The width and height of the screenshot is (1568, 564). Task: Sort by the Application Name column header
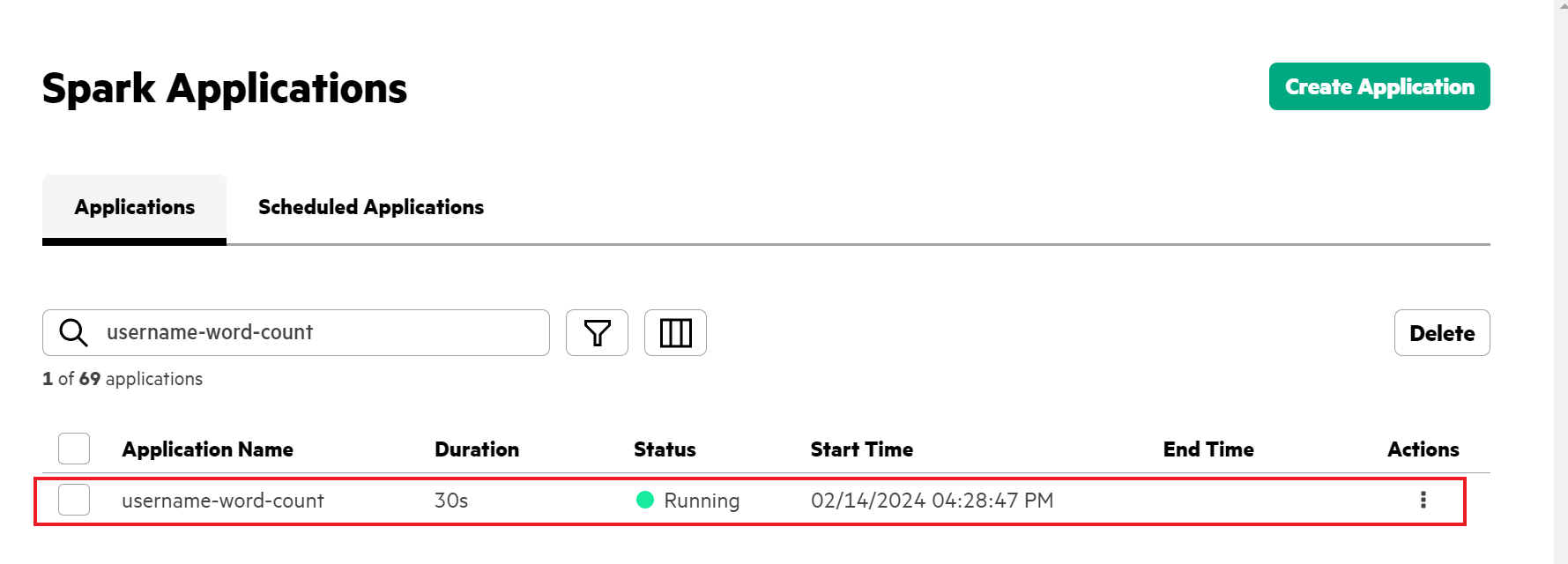(208, 449)
